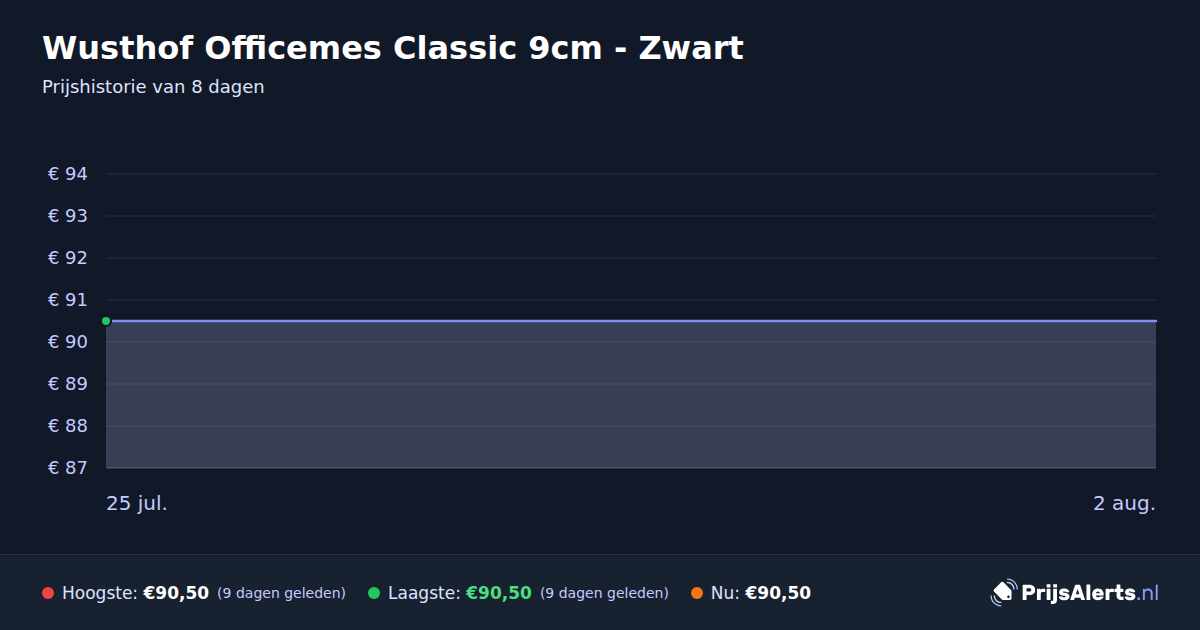
Task: Click the green Laagste €90,50 price value
Action: [x=498, y=593]
